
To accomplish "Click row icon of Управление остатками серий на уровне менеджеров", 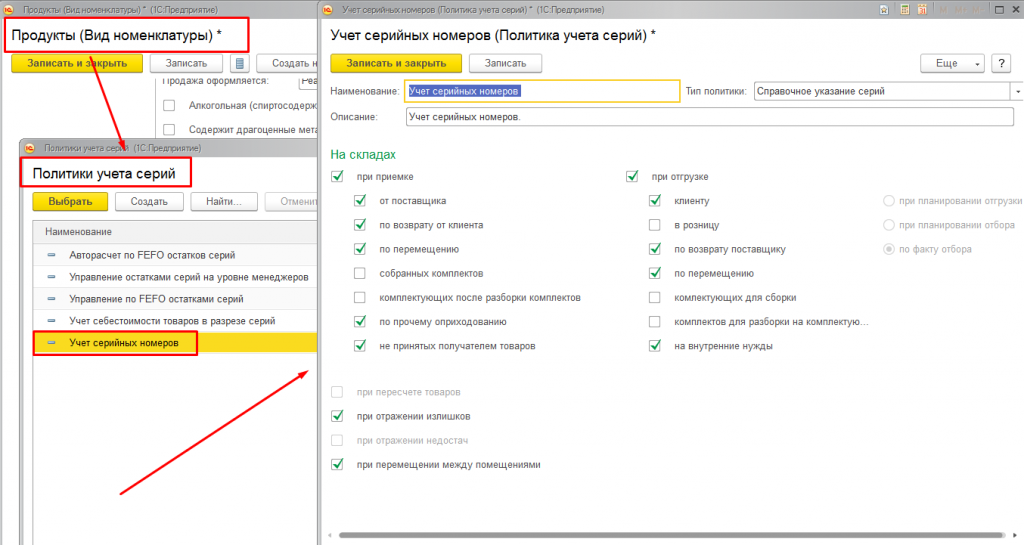I will pos(52,277).
